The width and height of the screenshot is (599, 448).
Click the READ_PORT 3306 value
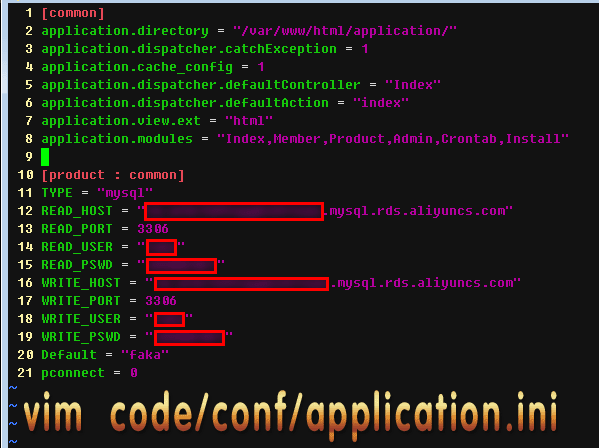click(153, 228)
